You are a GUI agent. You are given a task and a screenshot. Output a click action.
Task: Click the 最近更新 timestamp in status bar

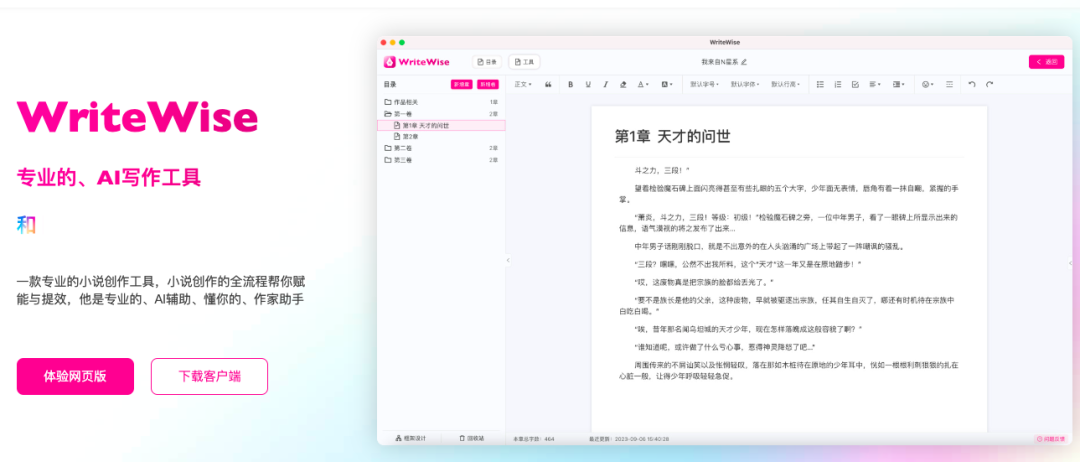(629, 439)
